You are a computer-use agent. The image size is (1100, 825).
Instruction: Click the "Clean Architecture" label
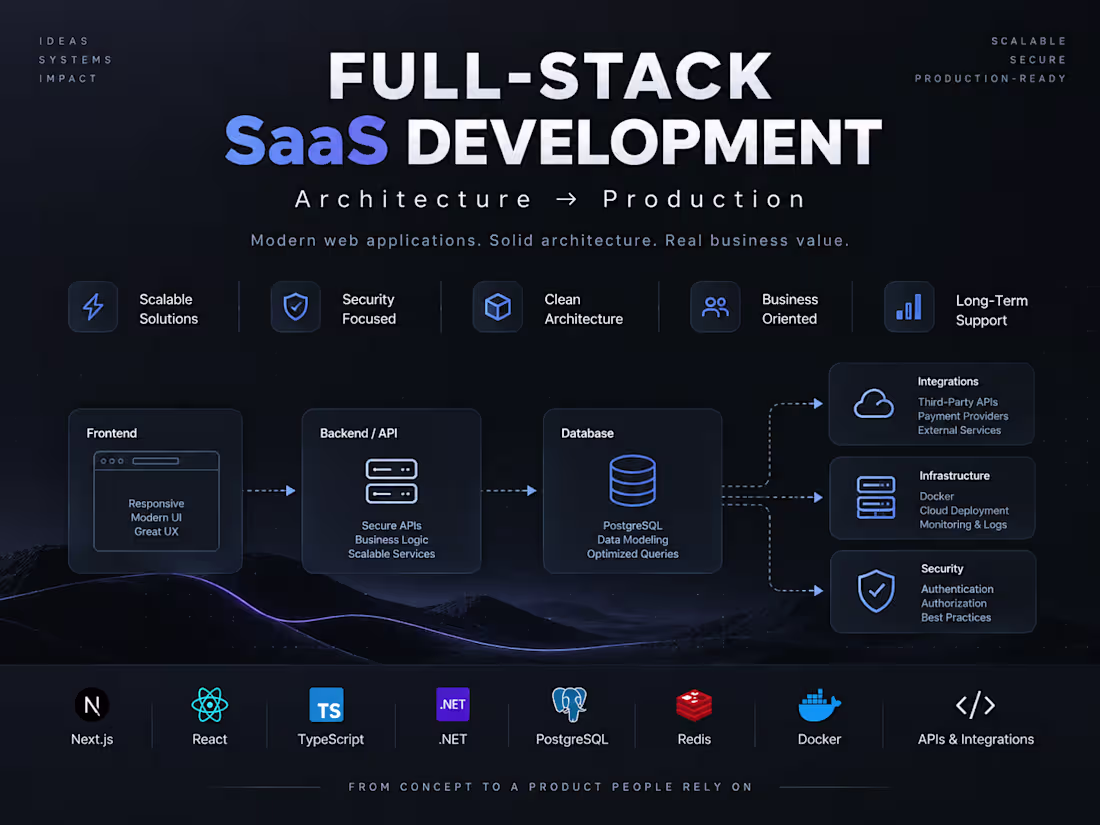pyautogui.click(x=584, y=309)
